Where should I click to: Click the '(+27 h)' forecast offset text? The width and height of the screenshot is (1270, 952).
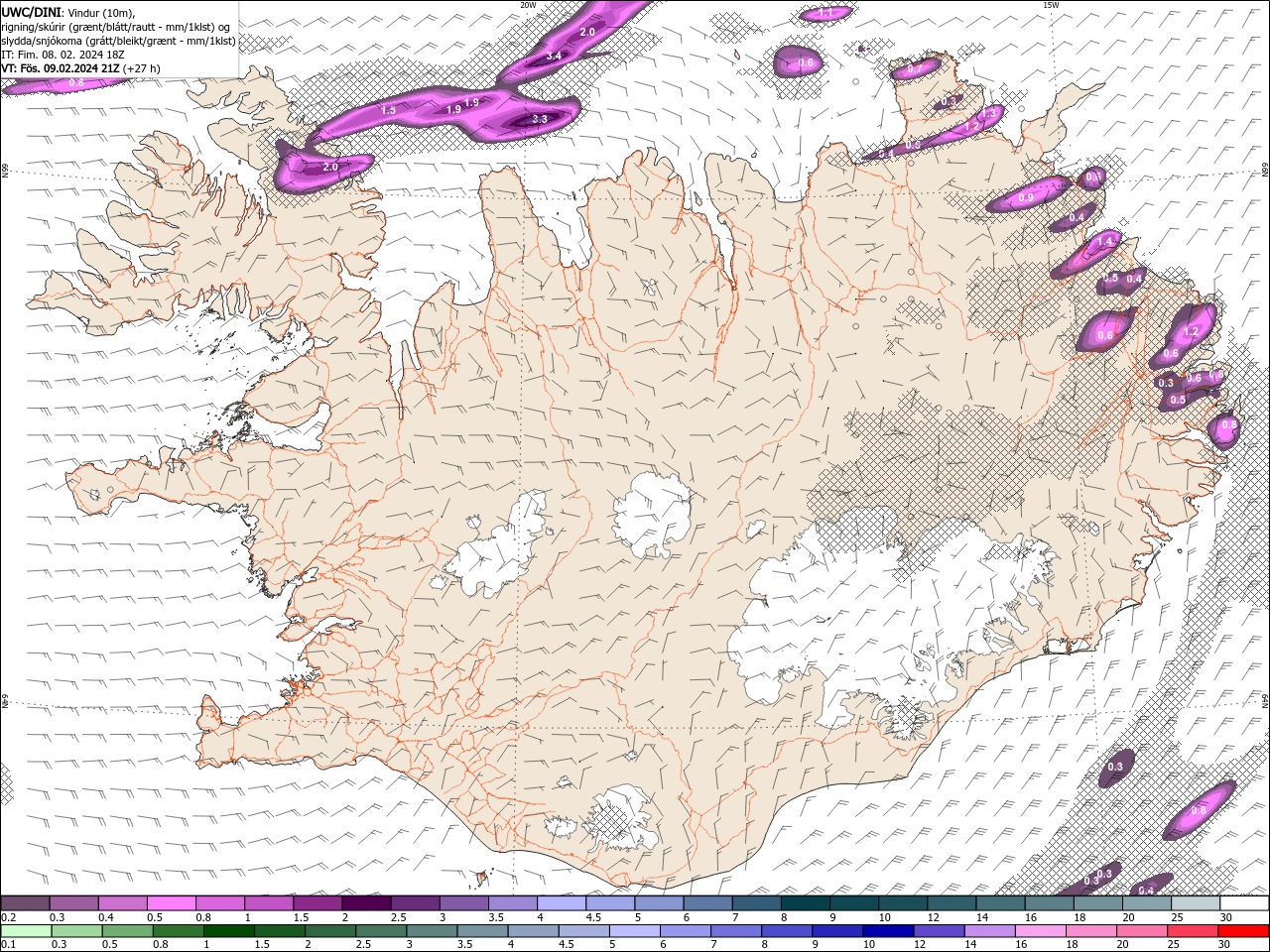tap(142, 68)
